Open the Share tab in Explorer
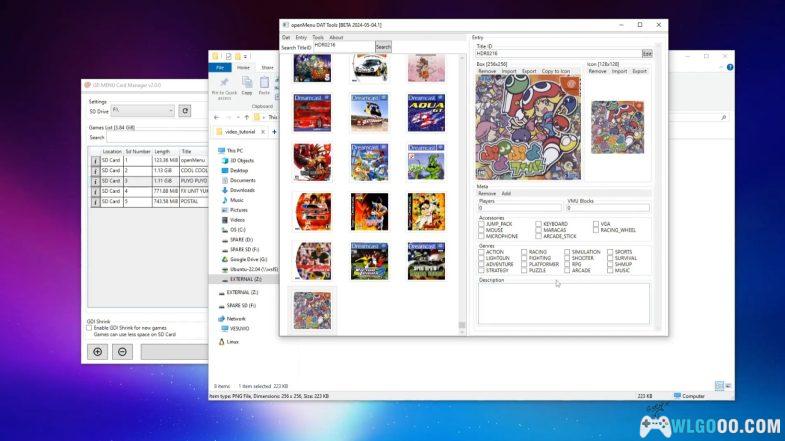Image resolution: width=785 pixels, height=441 pixels. click(267, 68)
